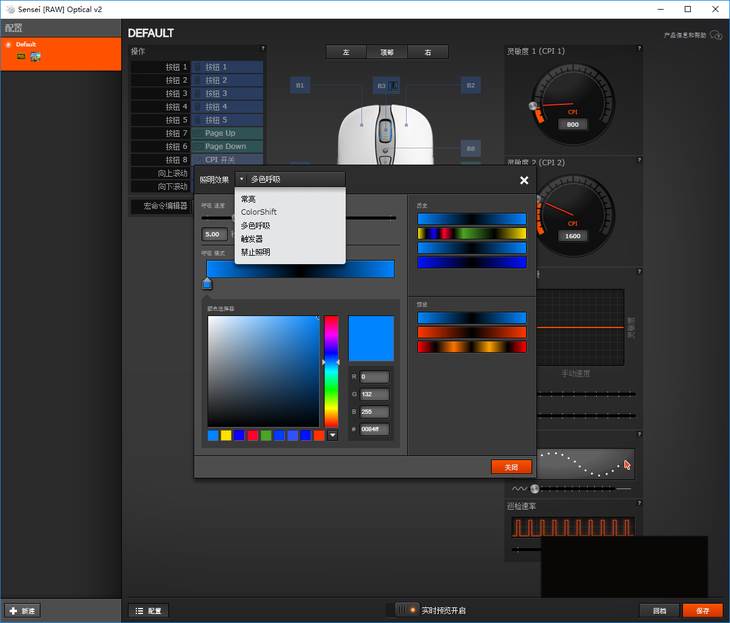Viewport: 730px width, 623px height.
Task: Pick a hue on the vertical rainbow strip
Action: coord(331,371)
